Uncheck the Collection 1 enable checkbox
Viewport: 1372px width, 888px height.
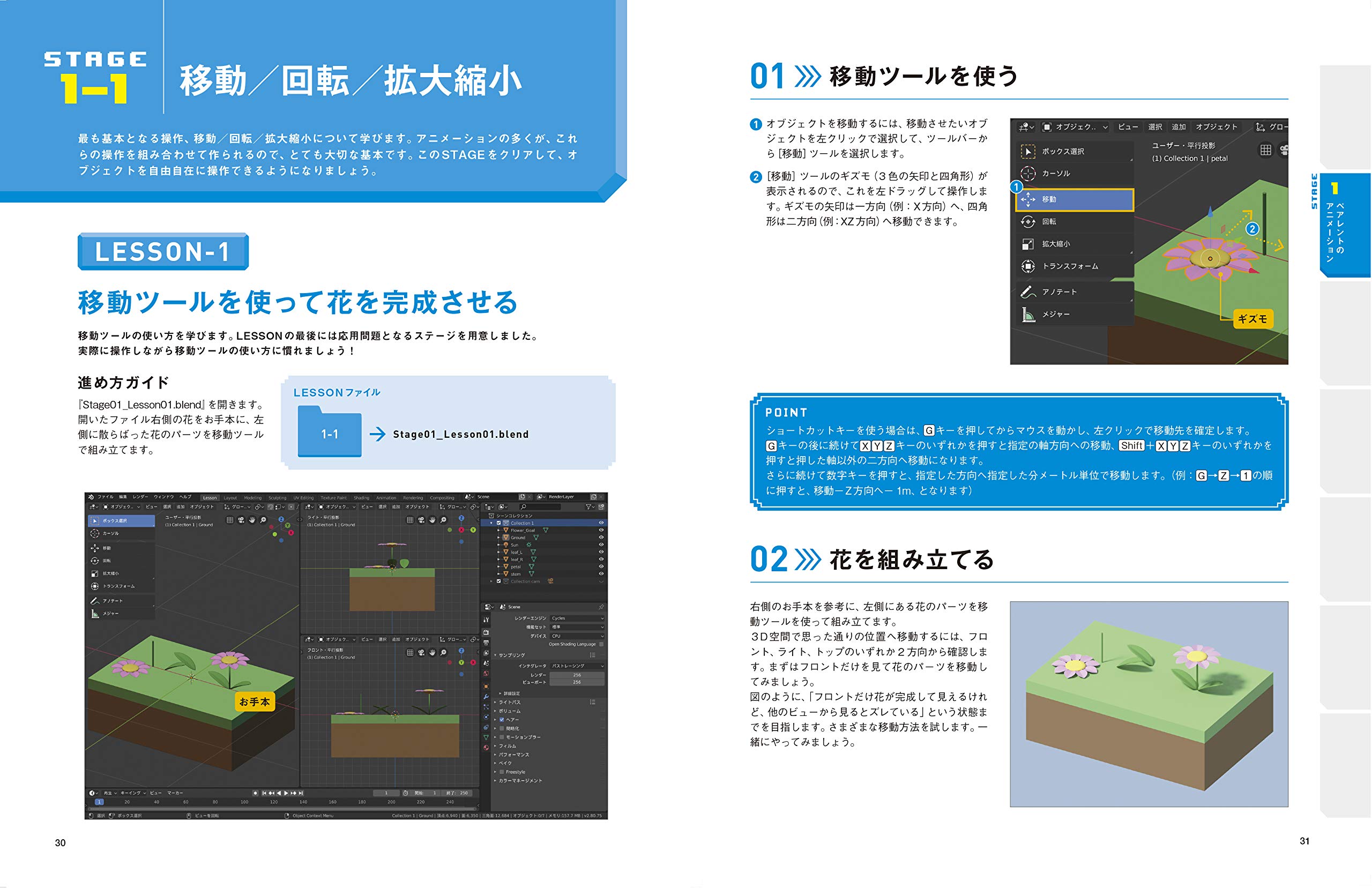pos(499,523)
